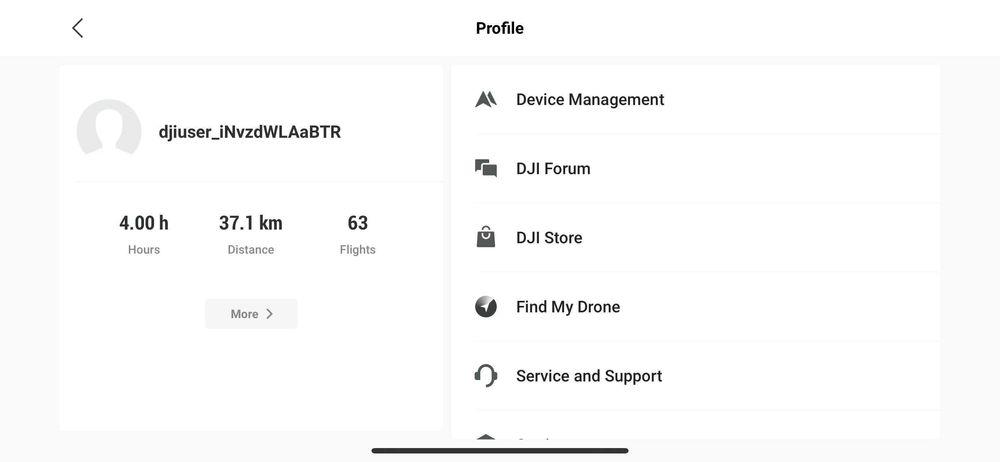The height and width of the screenshot is (462, 1000).
Task: Select the username djiuser_iNvzdWLAaBTR
Action: pos(250,132)
